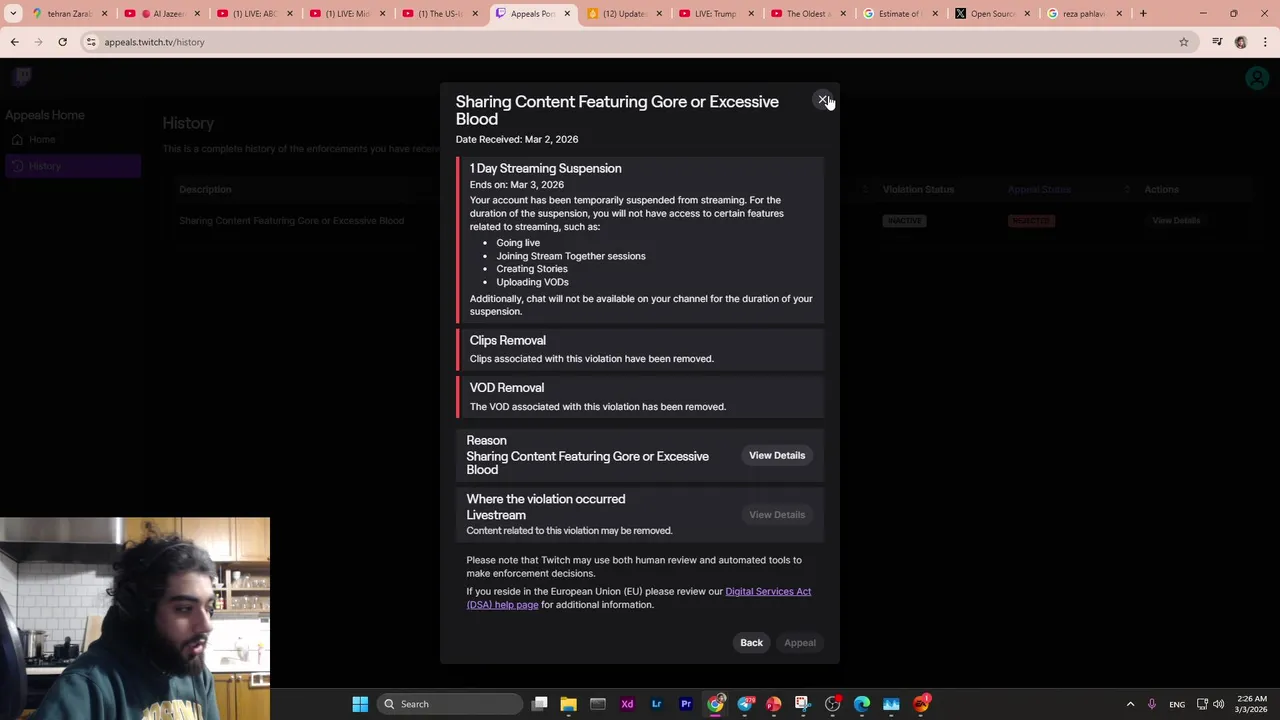Viewport: 1280px width, 720px height.
Task: Go back with browser back arrow
Action: pos(15,42)
